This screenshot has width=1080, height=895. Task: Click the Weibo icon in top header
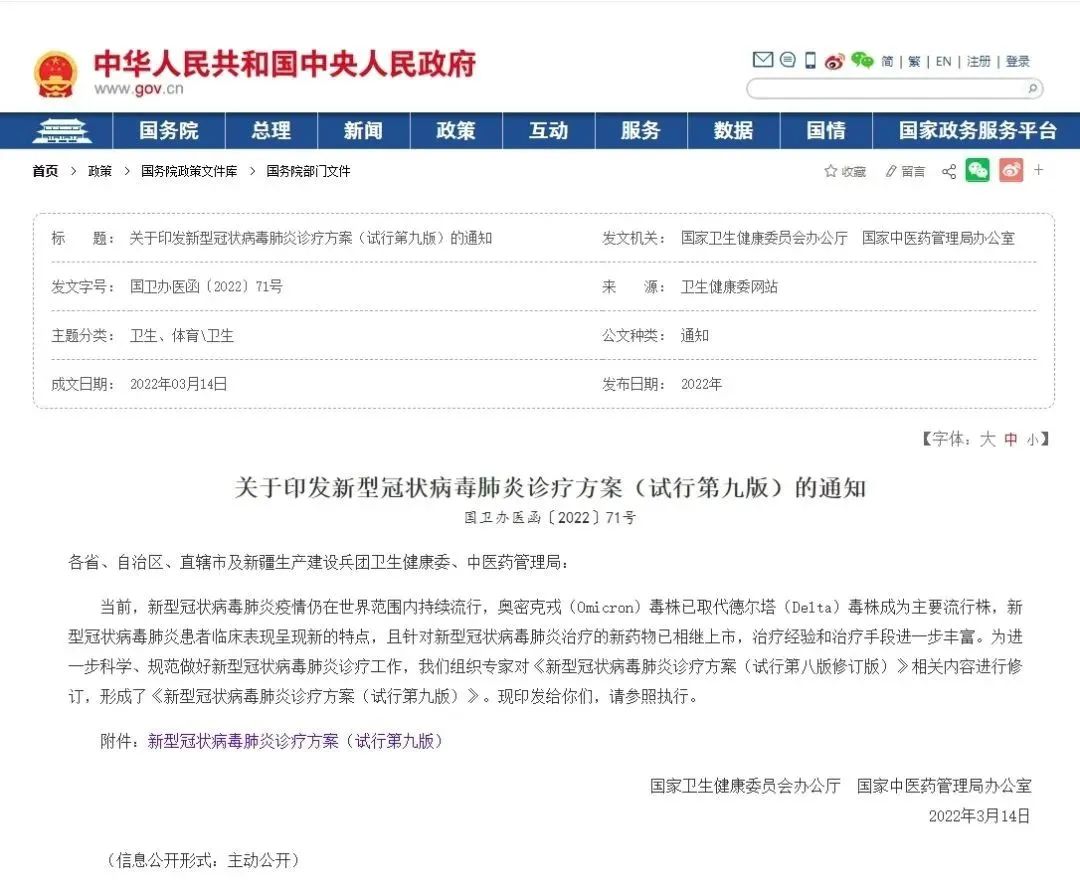(x=834, y=61)
